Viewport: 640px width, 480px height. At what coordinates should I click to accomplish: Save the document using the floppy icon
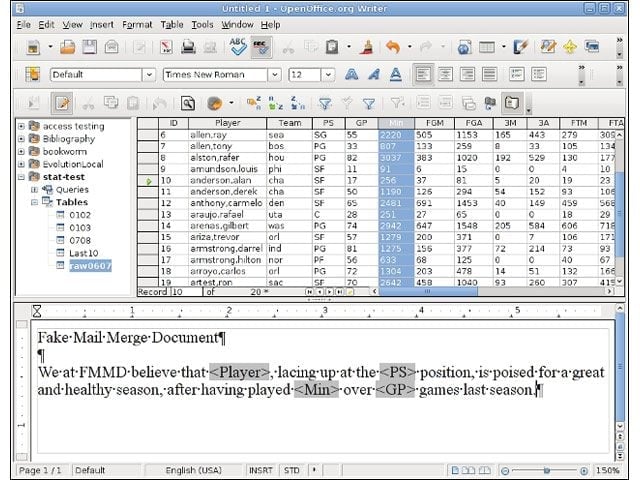click(x=89, y=47)
